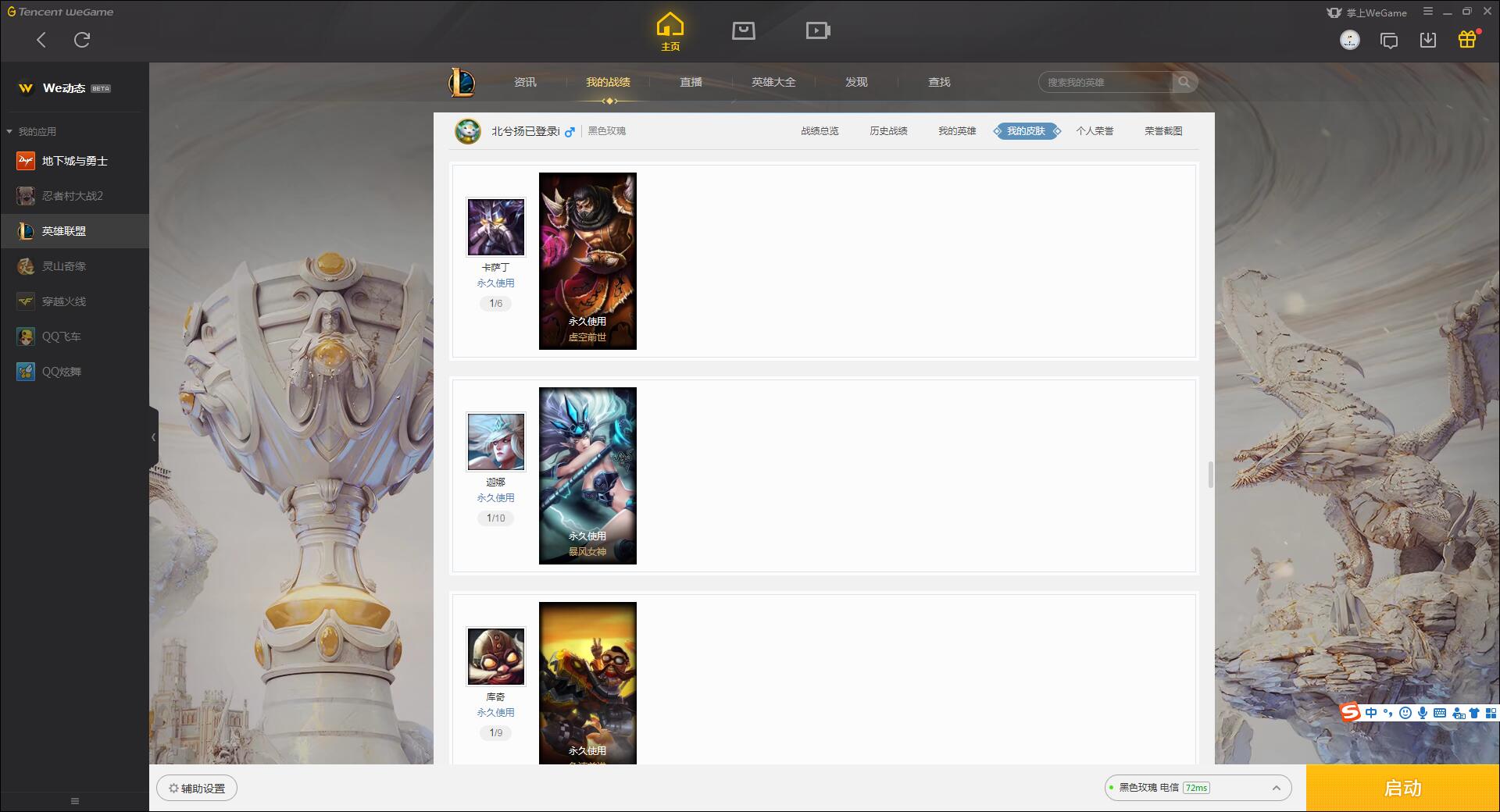Click the IME microphone voice icon
The height and width of the screenshot is (812, 1500).
tap(1423, 713)
